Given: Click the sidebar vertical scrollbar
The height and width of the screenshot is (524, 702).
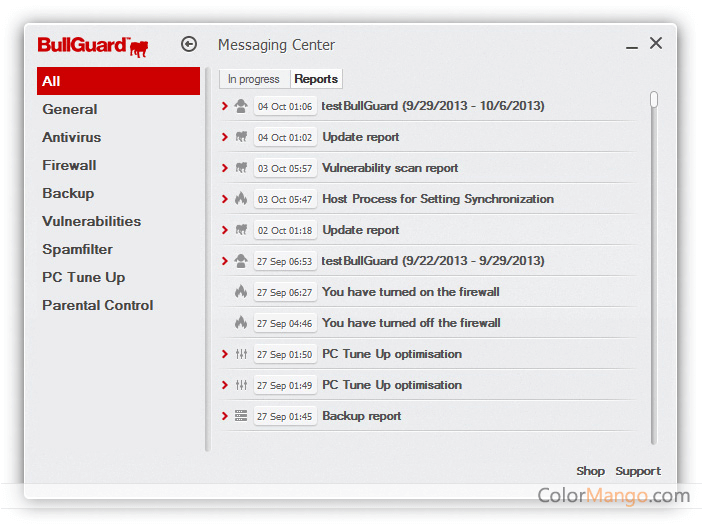Looking at the screenshot, I should [207, 259].
